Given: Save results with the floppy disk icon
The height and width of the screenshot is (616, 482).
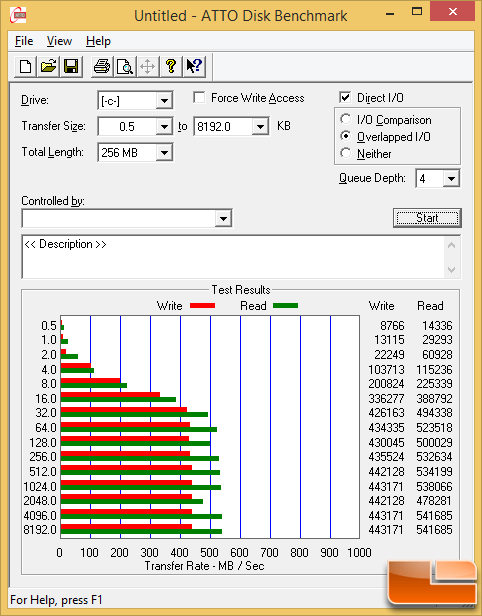Looking at the screenshot, I should coord(71,66).
